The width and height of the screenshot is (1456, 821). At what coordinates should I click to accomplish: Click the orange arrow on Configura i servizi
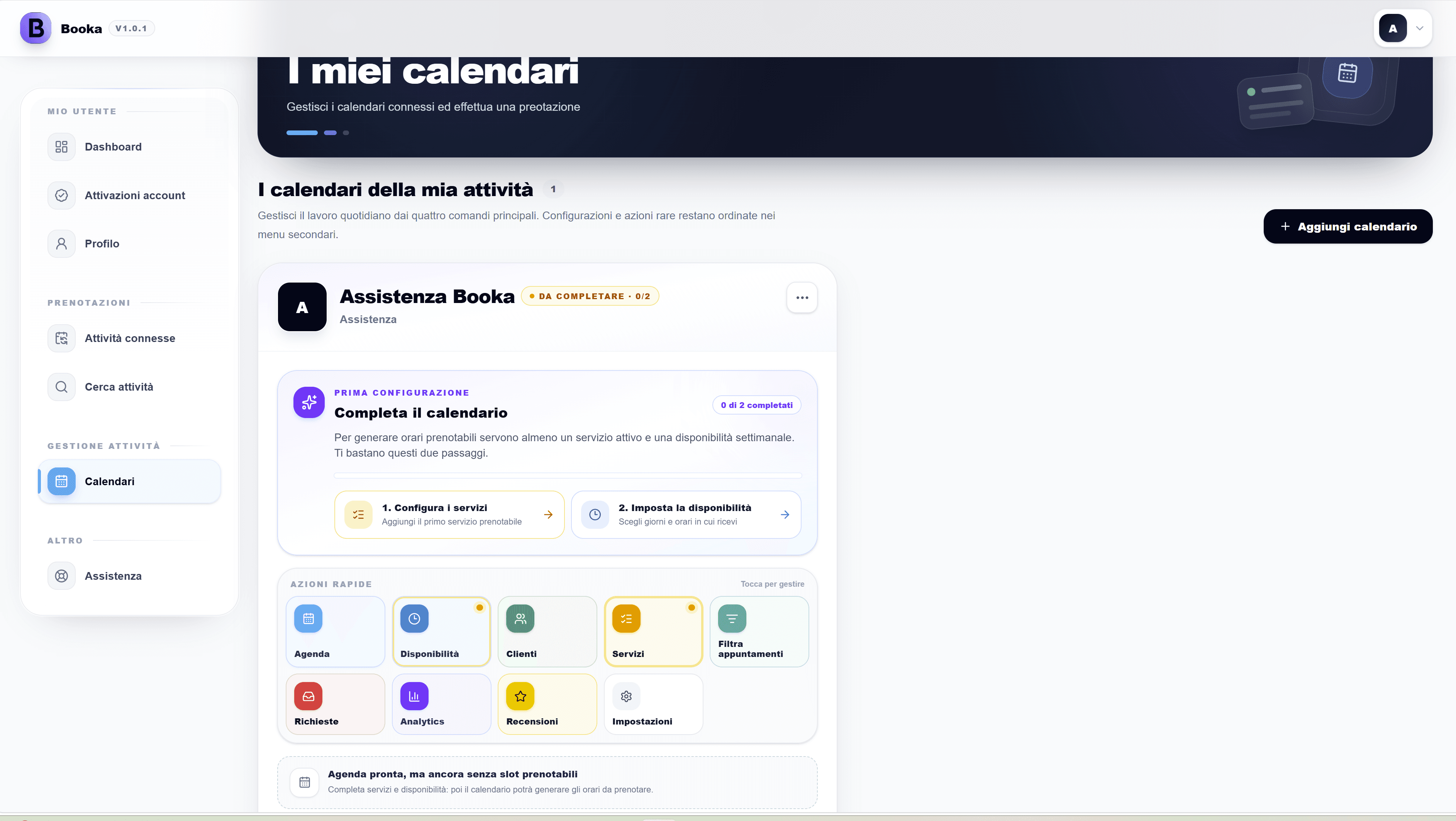(x=548, y=515)
